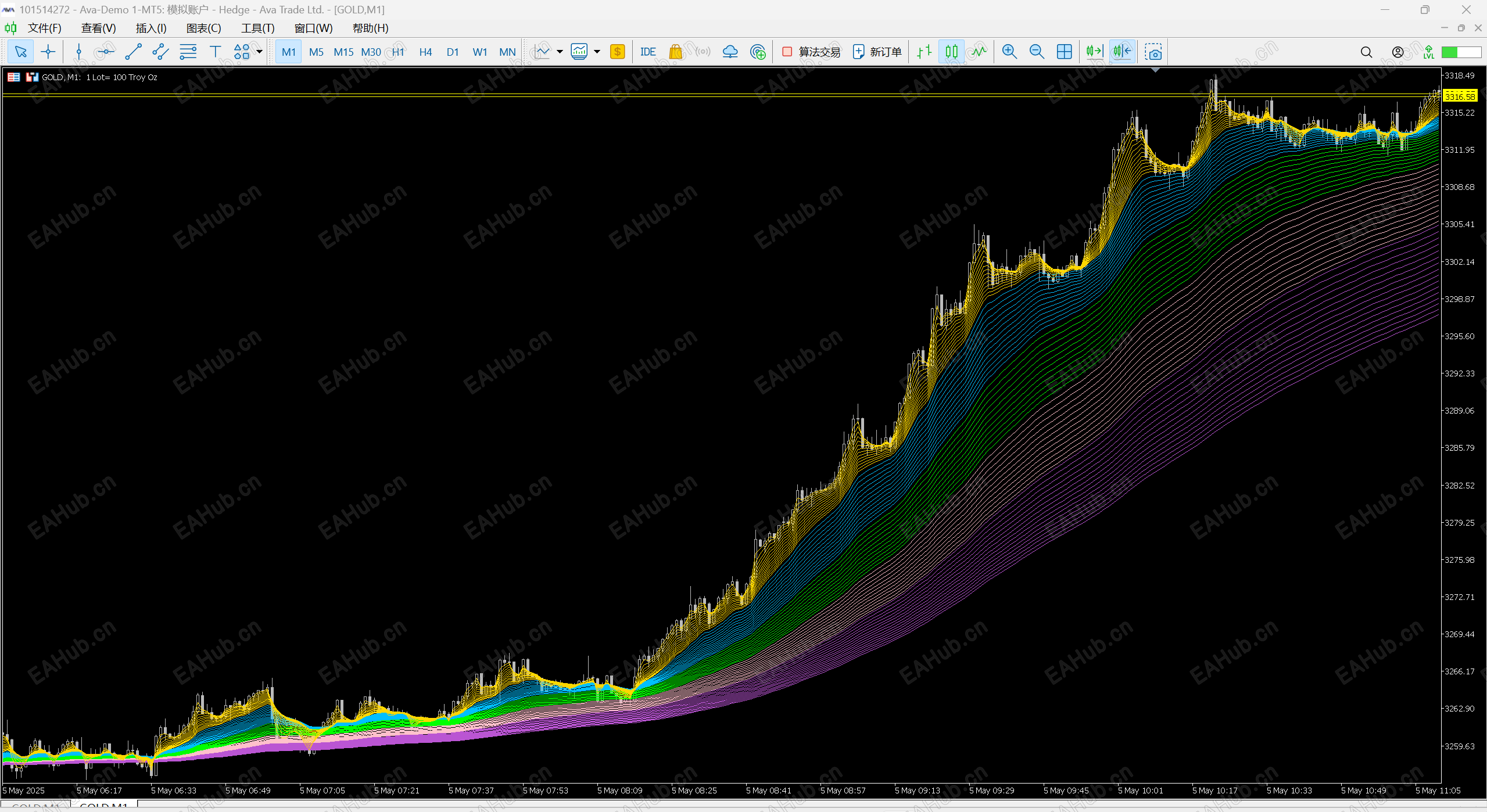The image size is (1487, 812).
Task: Open the MQL5 Market shopping bag
Action: point(675,52)
